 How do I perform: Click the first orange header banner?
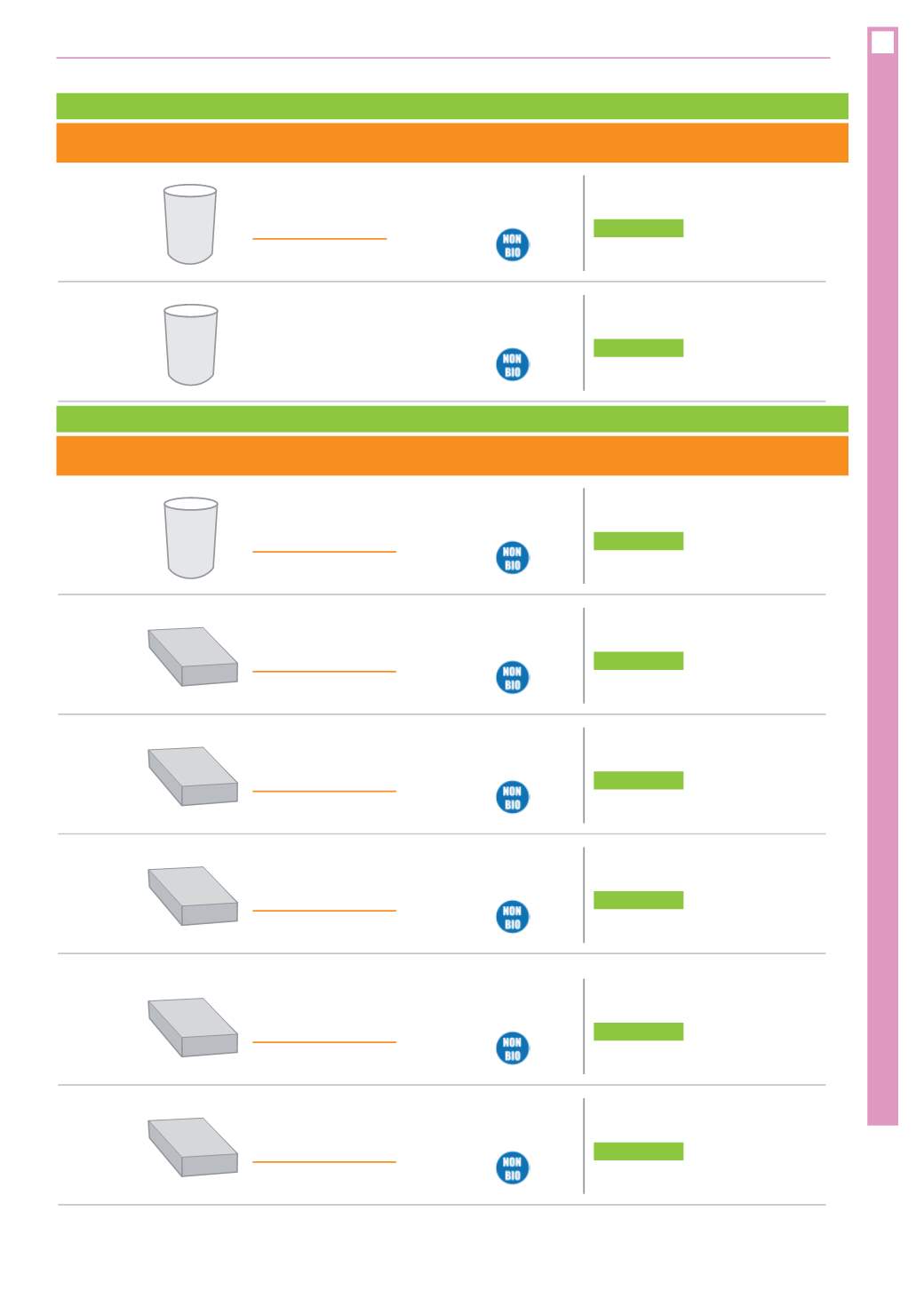pyautogui.click(x=452, y=143)
